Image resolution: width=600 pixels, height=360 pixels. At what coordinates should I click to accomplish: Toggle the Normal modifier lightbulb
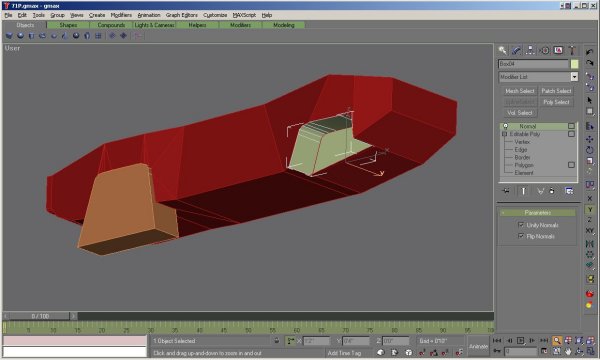click(x=505, y=126)
